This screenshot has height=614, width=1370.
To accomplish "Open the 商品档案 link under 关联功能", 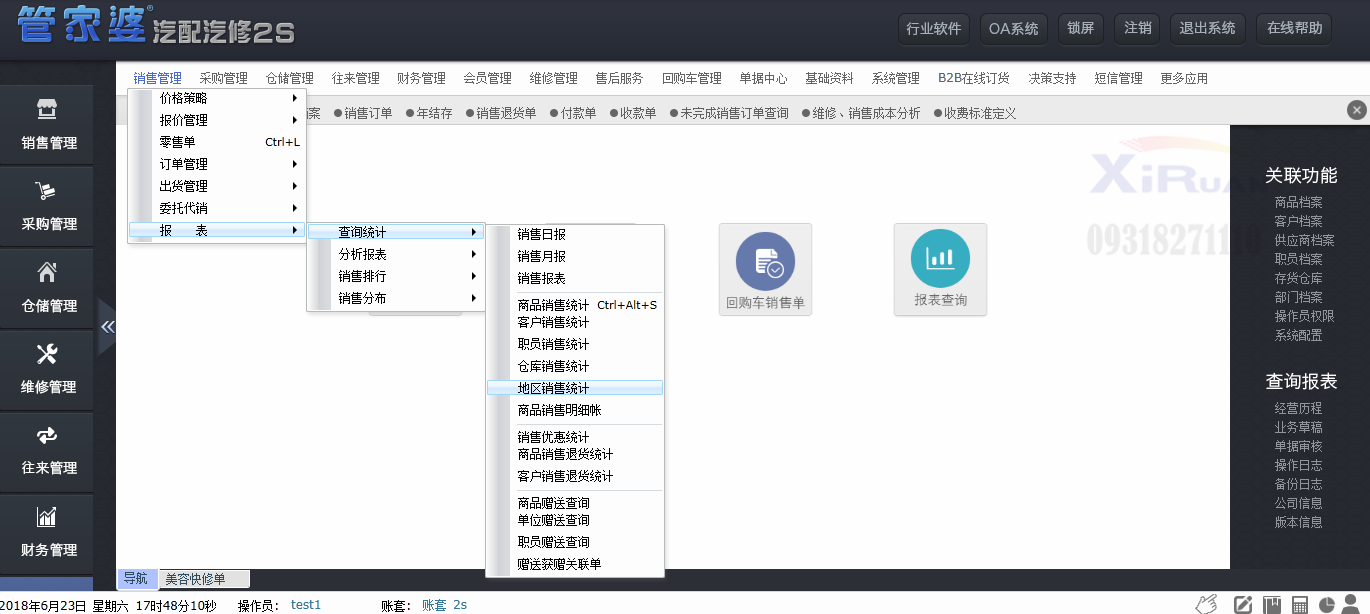I will (1298, 202).
